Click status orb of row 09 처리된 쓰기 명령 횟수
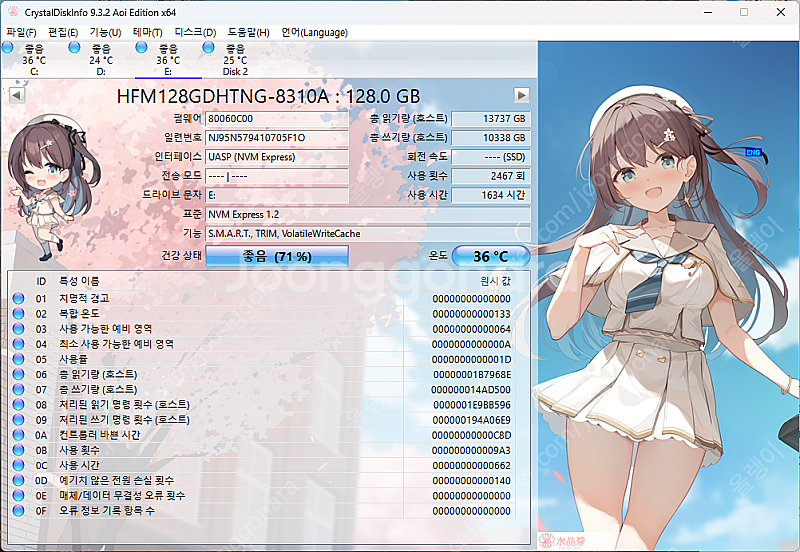 [19, 419]
